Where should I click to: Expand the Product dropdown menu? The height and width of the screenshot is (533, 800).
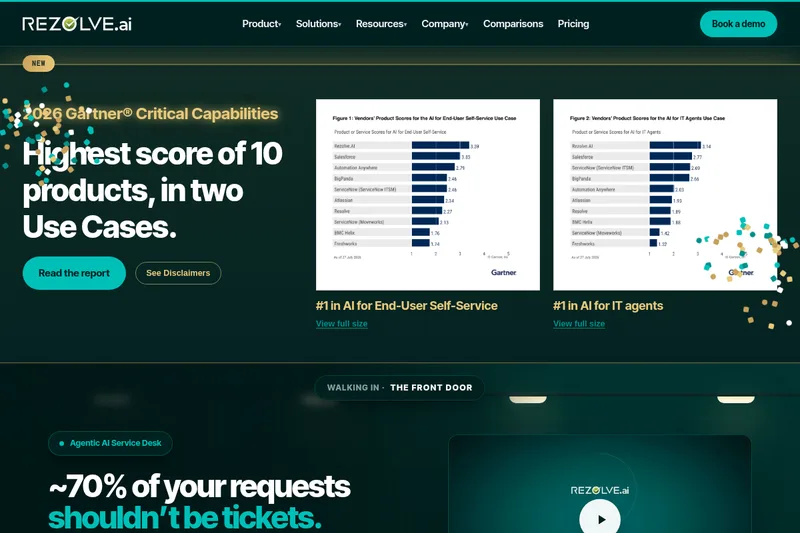[261, 24]
